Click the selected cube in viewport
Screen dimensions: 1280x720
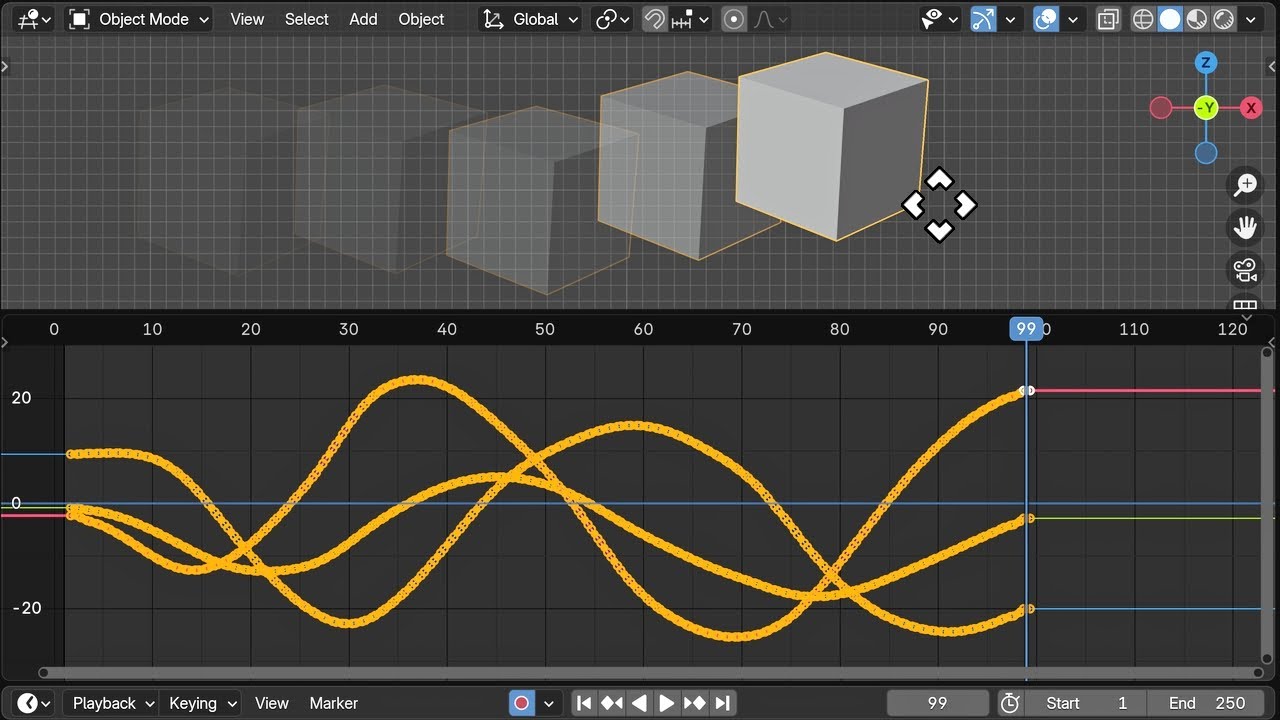(x=832, y=145)
